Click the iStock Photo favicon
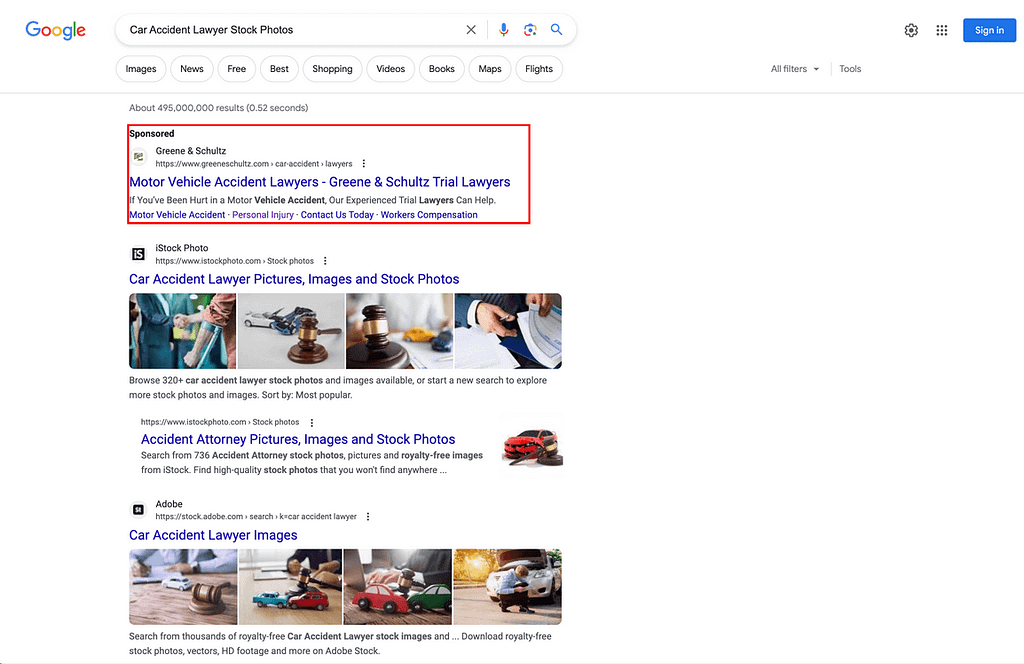 [138, 254]
